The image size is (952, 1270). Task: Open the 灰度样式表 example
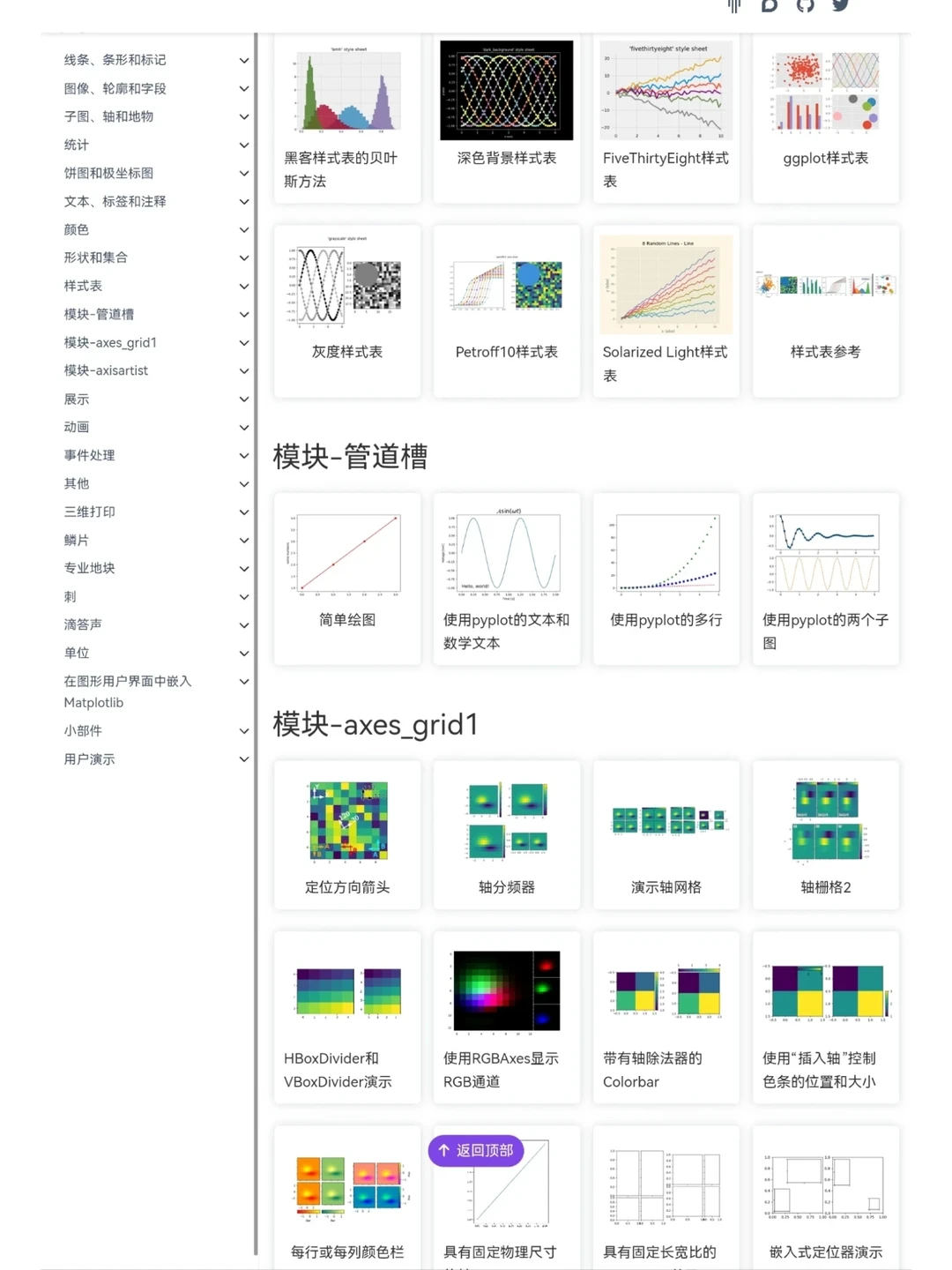point(346,352)
